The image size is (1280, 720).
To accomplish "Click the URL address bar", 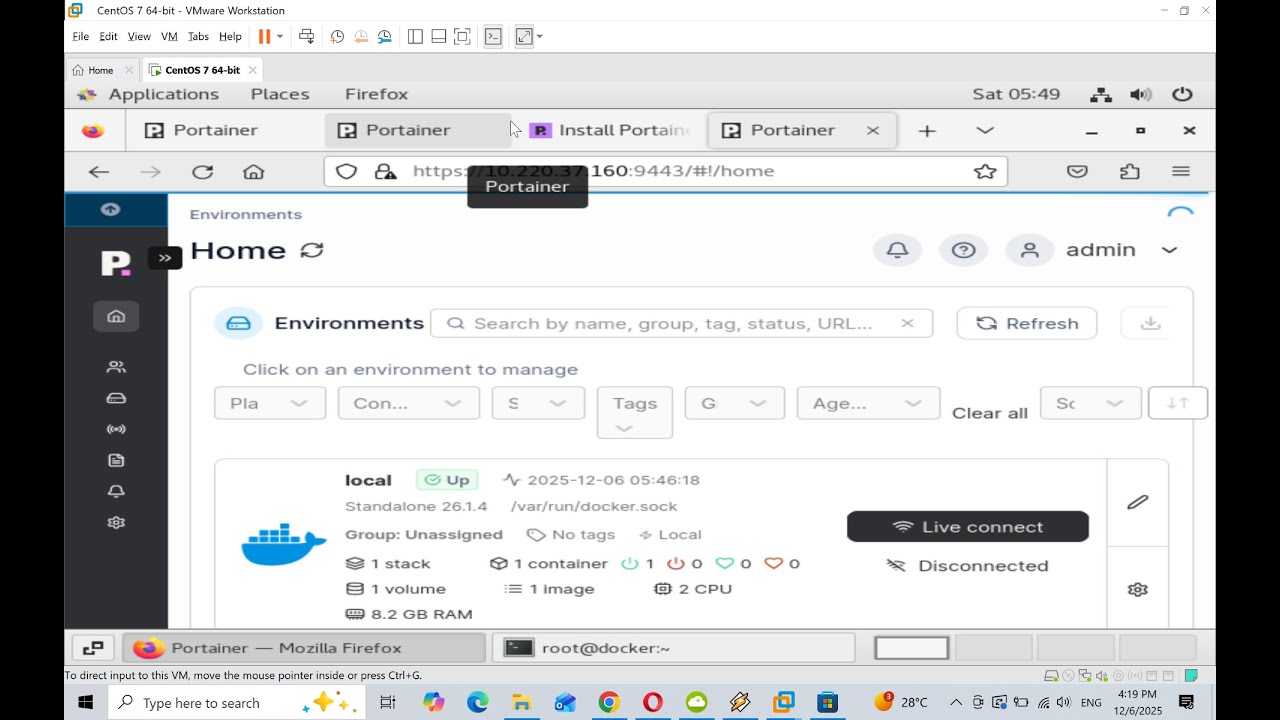I will (665, 171).
